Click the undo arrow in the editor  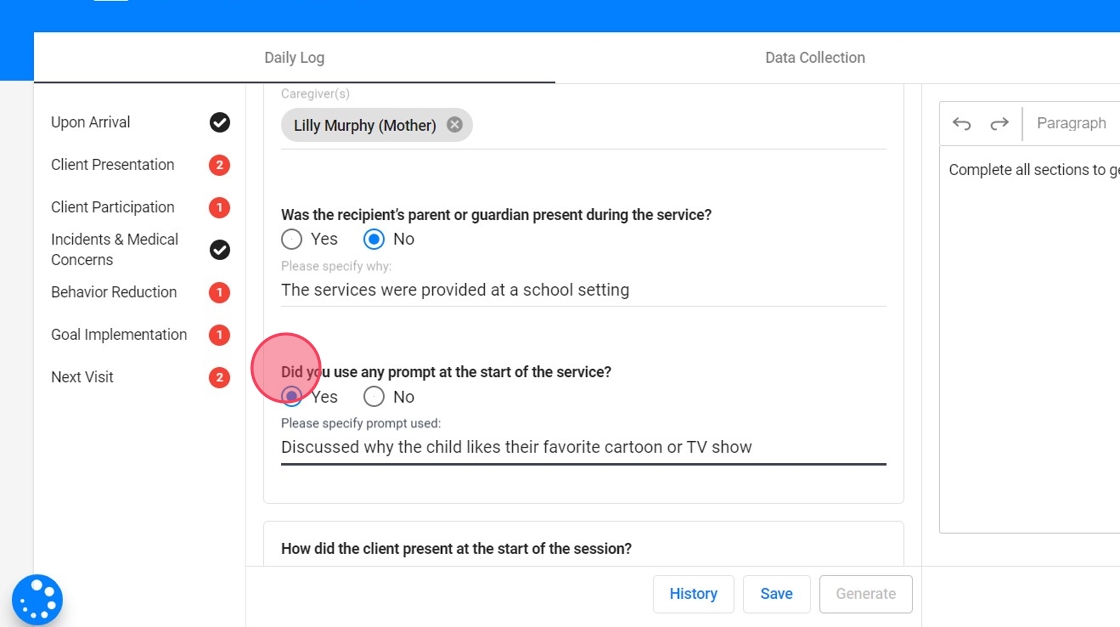coord(962,124)
